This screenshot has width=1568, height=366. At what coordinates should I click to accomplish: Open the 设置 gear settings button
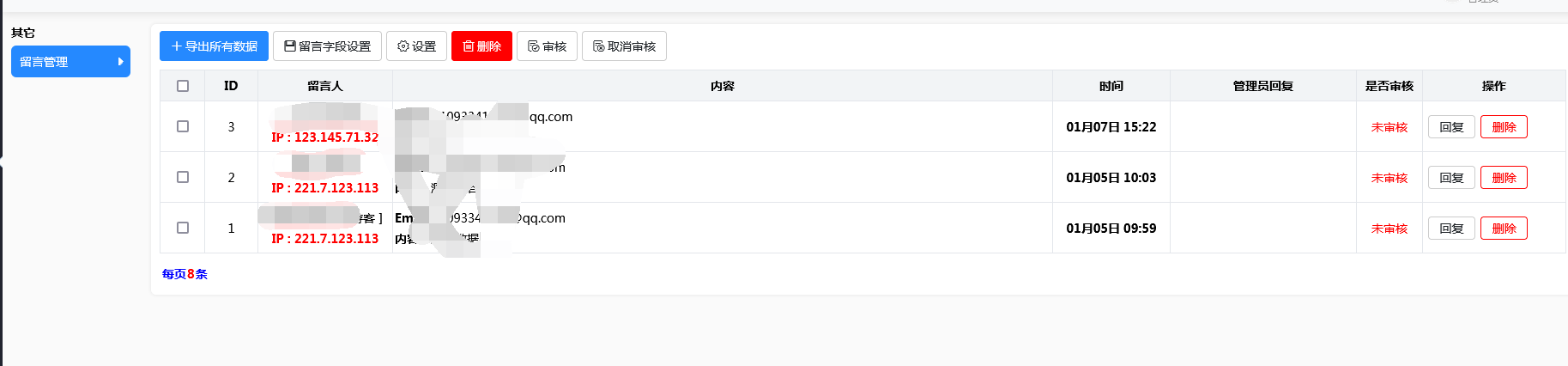416,46
